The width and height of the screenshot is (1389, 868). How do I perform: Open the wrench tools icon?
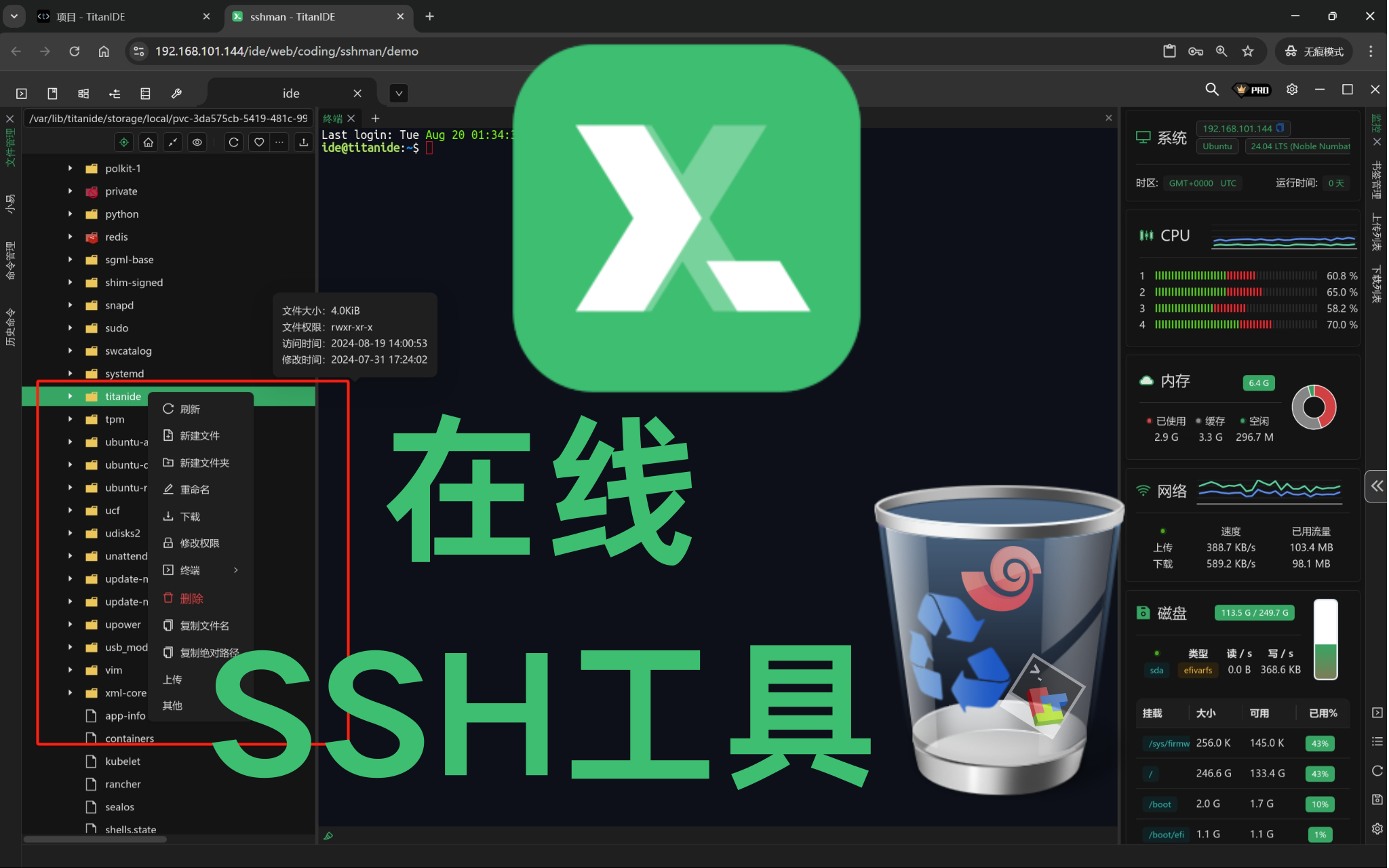tap(176, 94)
